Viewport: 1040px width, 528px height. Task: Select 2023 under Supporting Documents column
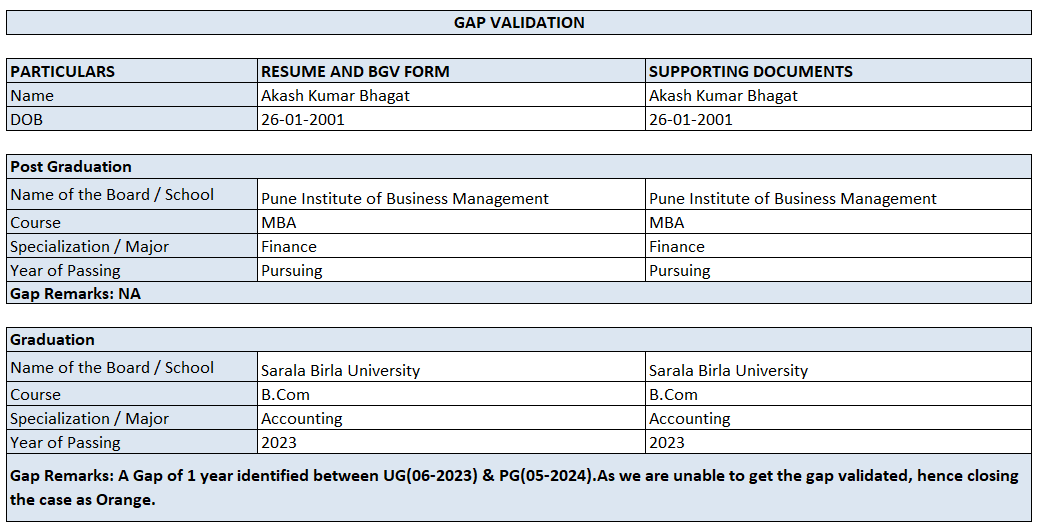point(667,443)
